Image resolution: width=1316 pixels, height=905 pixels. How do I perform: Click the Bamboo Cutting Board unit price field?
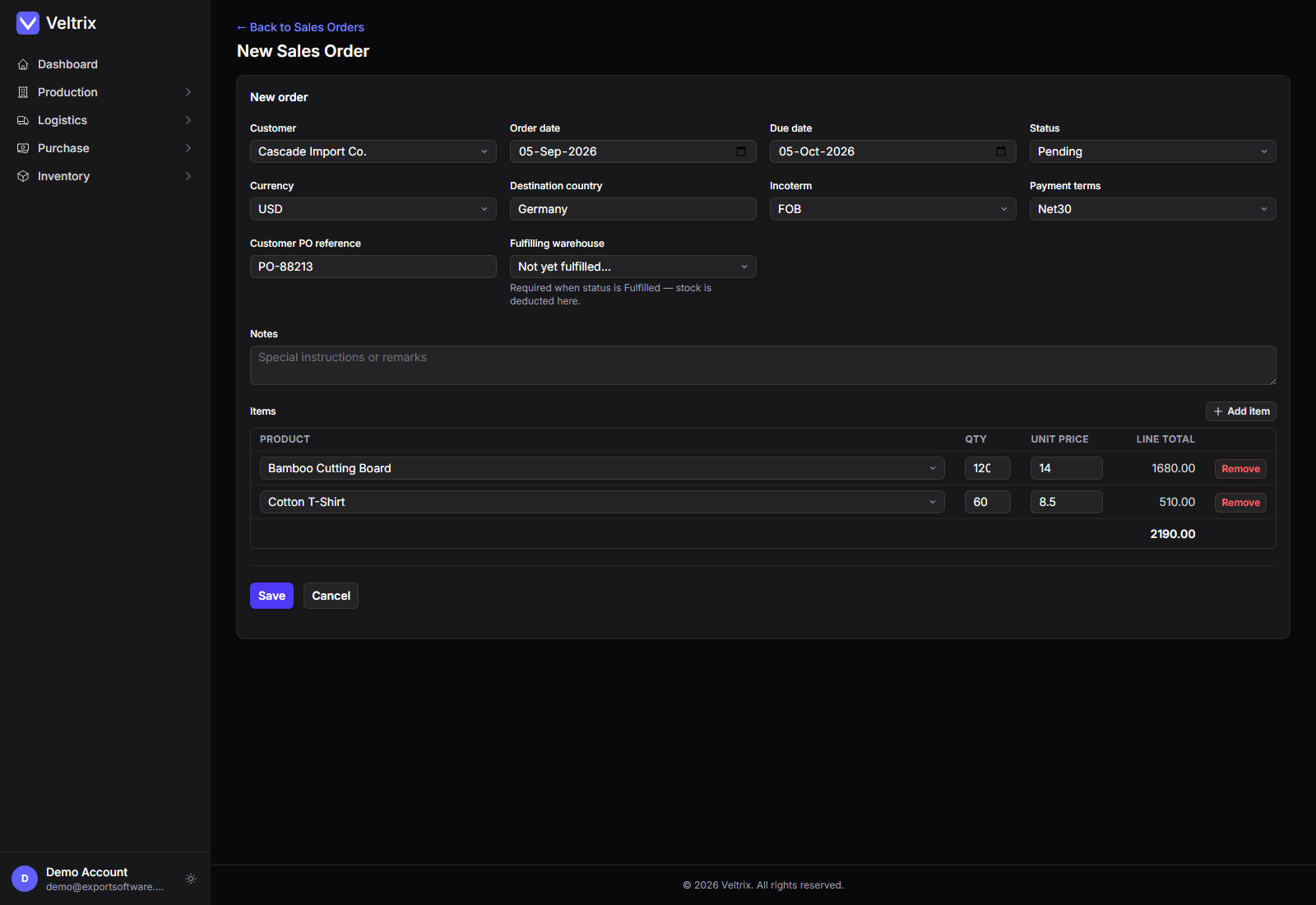click(1067, 468)
